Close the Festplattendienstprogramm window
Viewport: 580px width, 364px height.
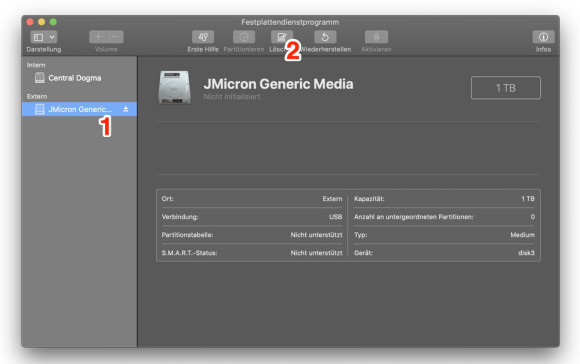tap(30, 22)
